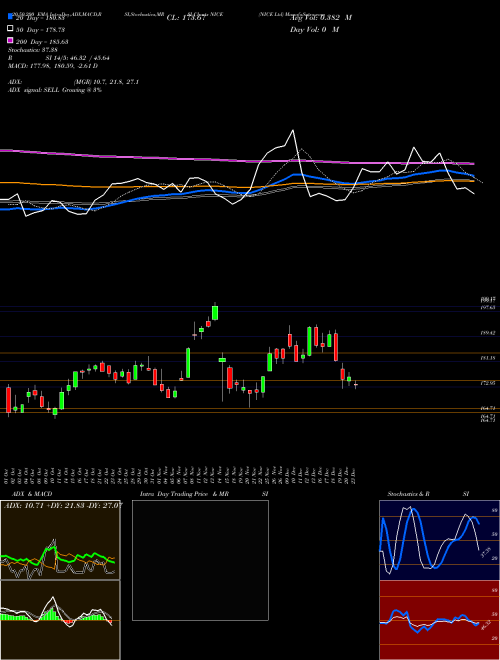
Task: Open the empty intraday trading price panel
Action: [x=200, y=560]
